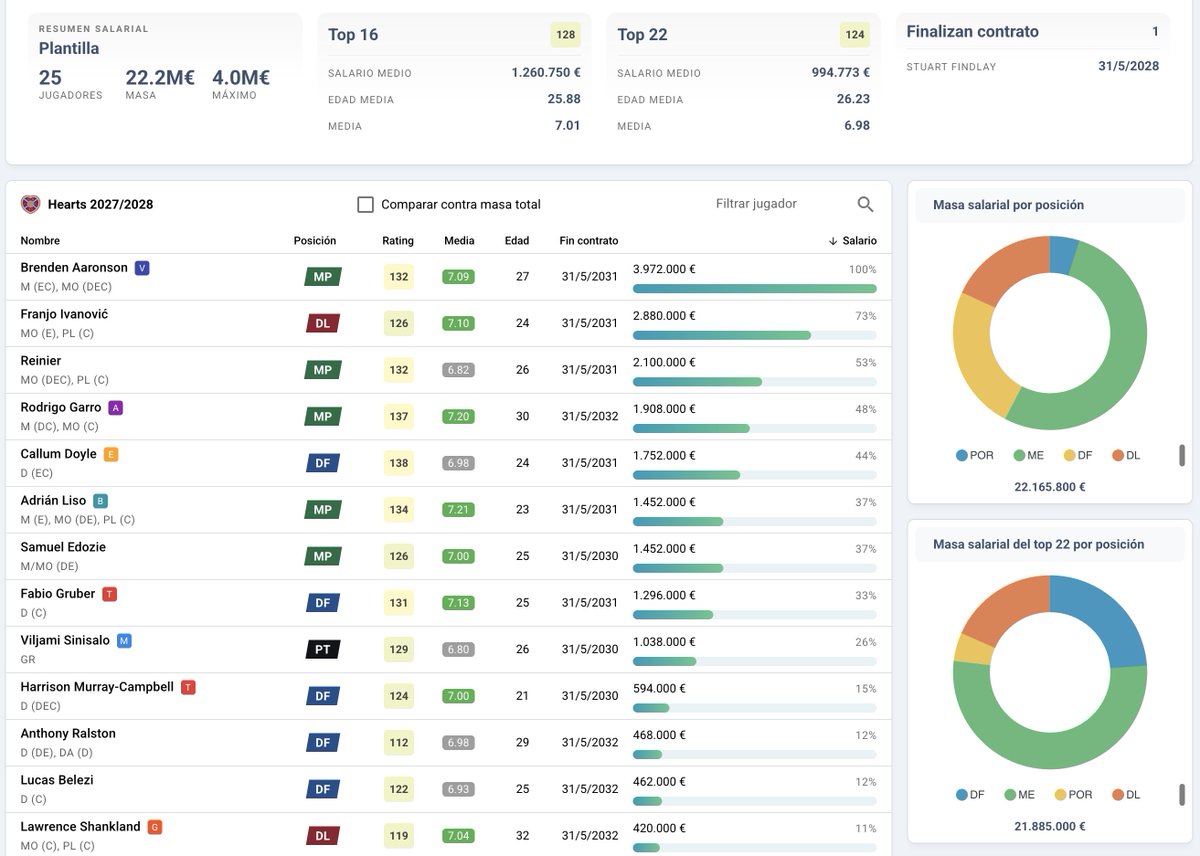Toggle POR legend in top 22 chart
1200x856 pixels.
(1074, 795)
